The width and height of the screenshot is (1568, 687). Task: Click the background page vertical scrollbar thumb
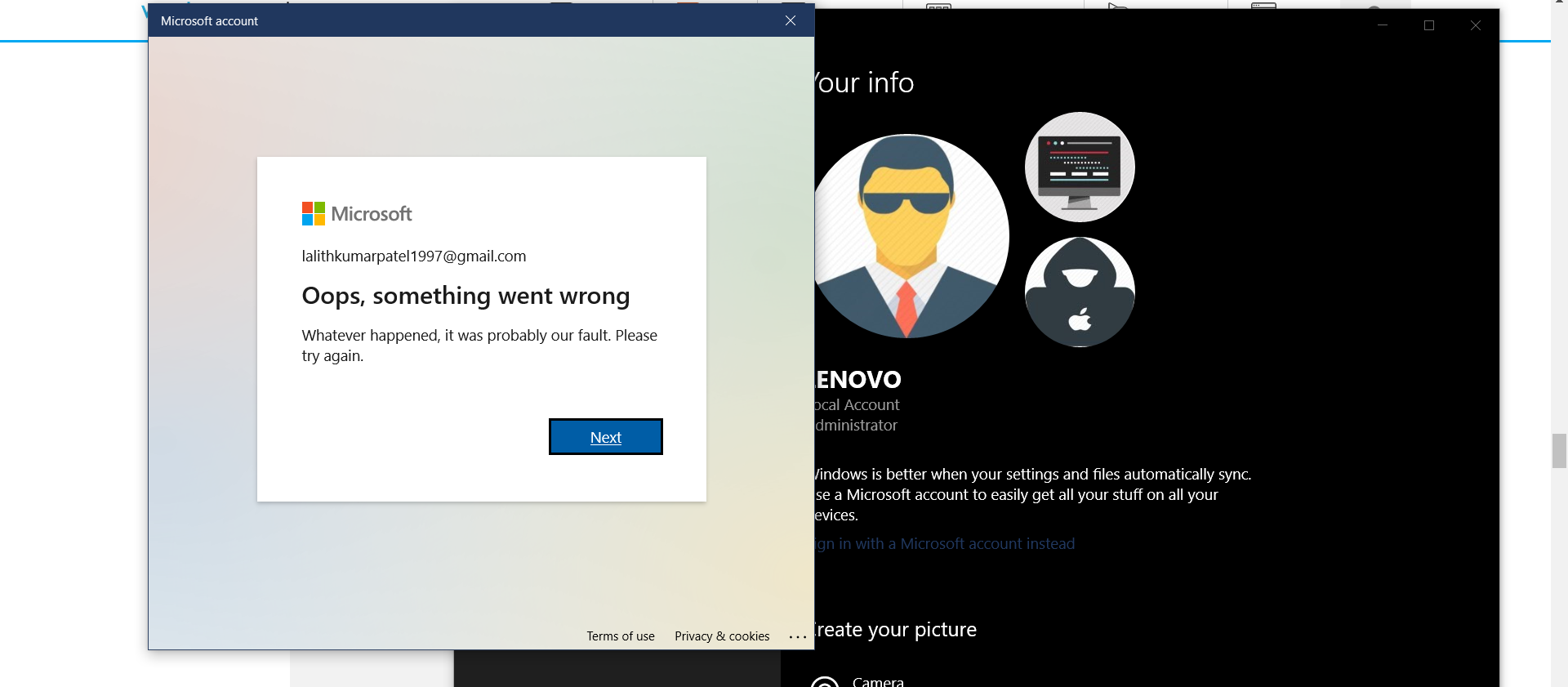1559,451
